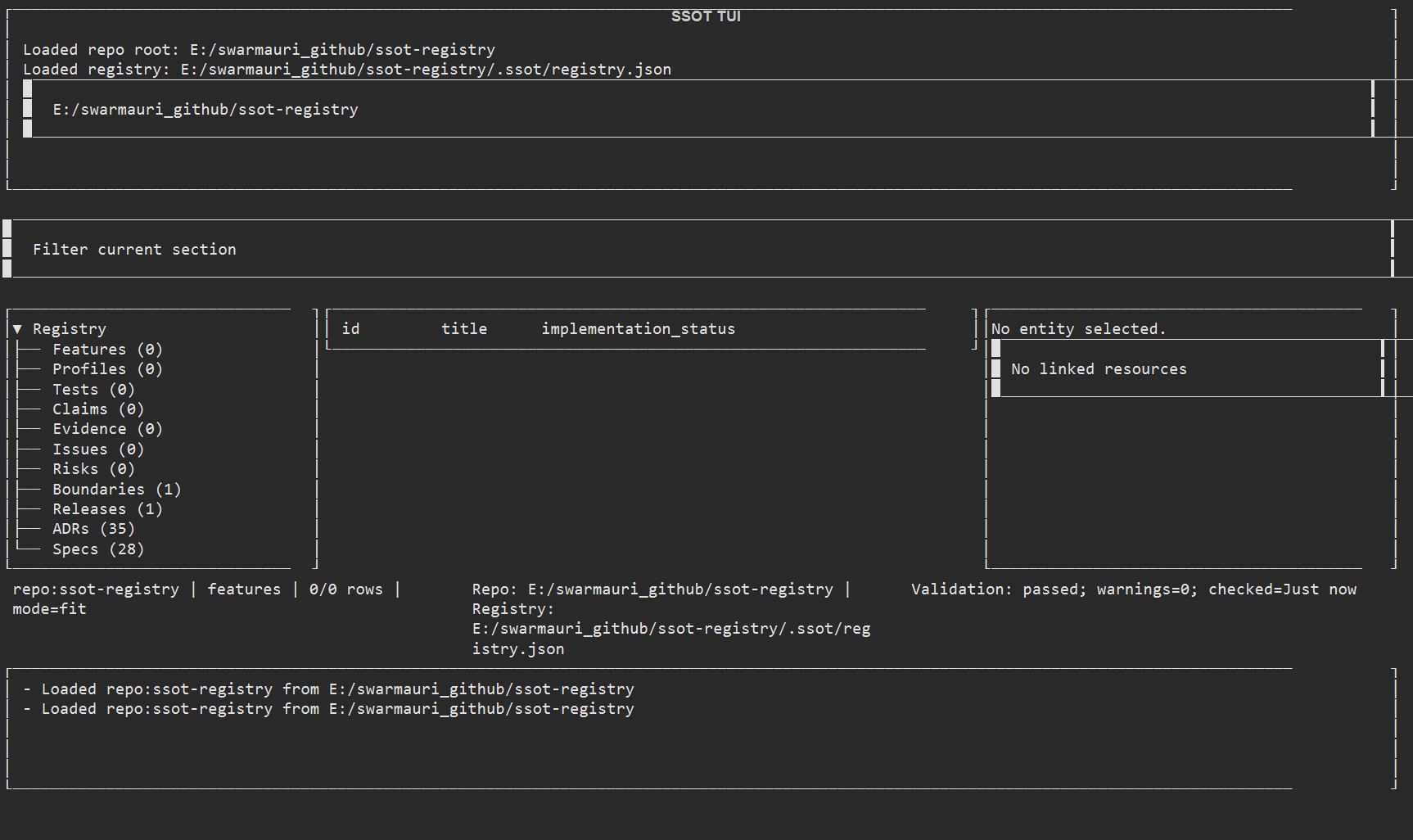Click the 'Loaded repo root:' header line
Image resolution: width=1413 pixels, height=840 pixels.
tap(259, 50)
